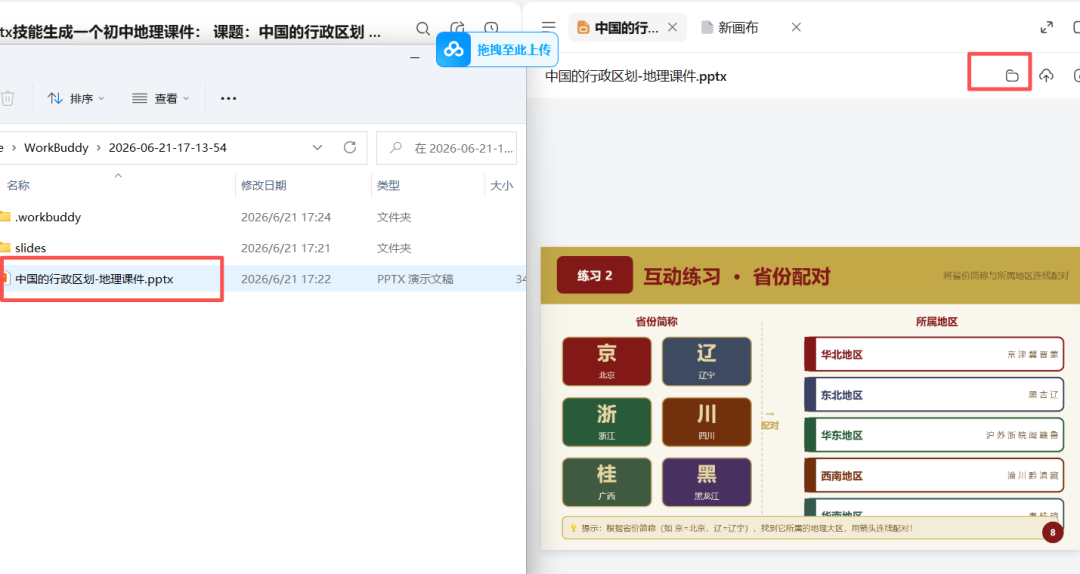Click the 华北地区 region box
The image size is (1080, 574).
click(x=934, y=354)
